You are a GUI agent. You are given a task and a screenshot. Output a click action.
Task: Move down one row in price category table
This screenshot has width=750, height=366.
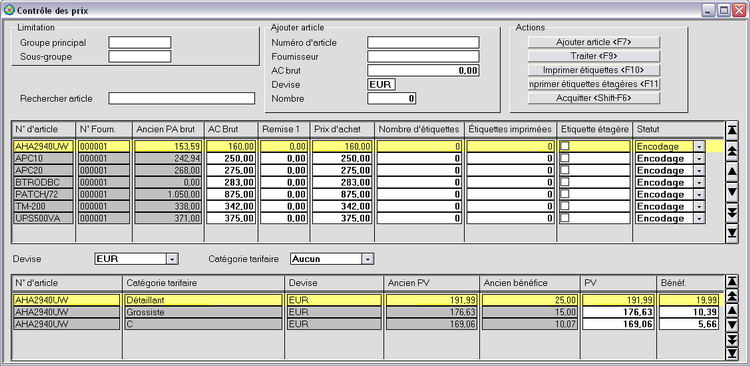click(732, 325)
